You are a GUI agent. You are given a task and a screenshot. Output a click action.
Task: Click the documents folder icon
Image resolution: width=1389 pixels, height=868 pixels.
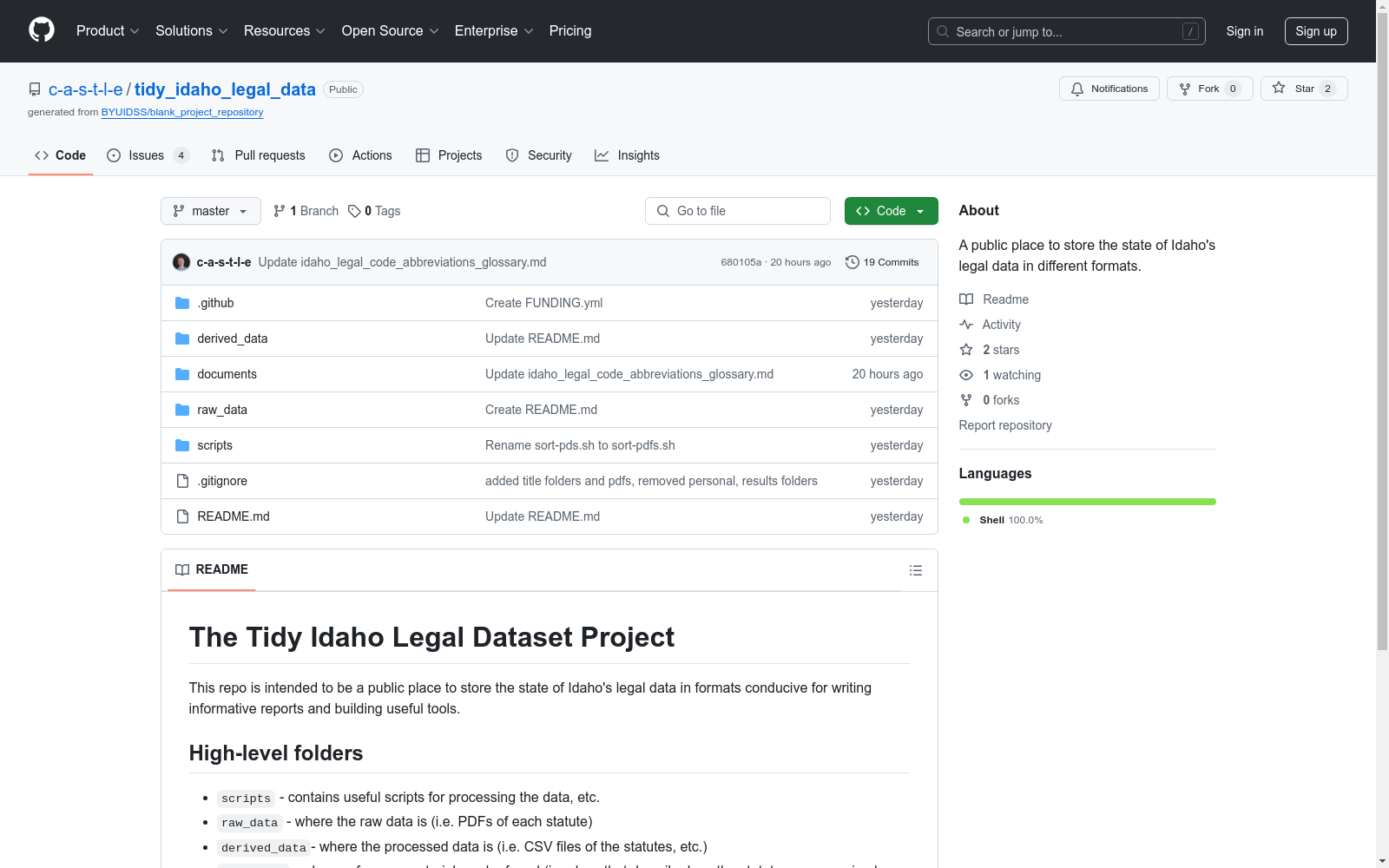[x=182, y=374]
